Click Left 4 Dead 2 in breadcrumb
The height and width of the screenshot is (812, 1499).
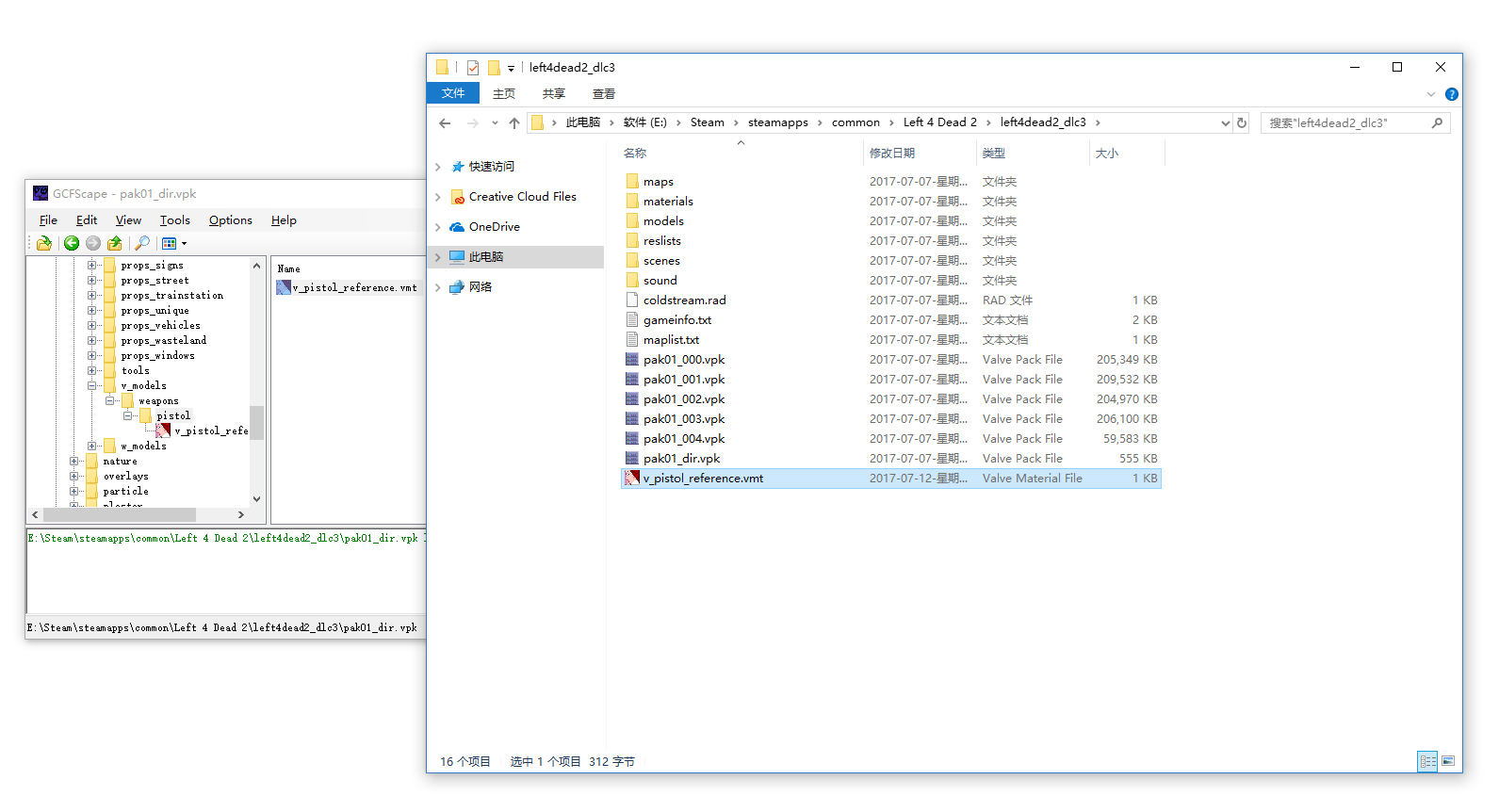pos(940,122)
